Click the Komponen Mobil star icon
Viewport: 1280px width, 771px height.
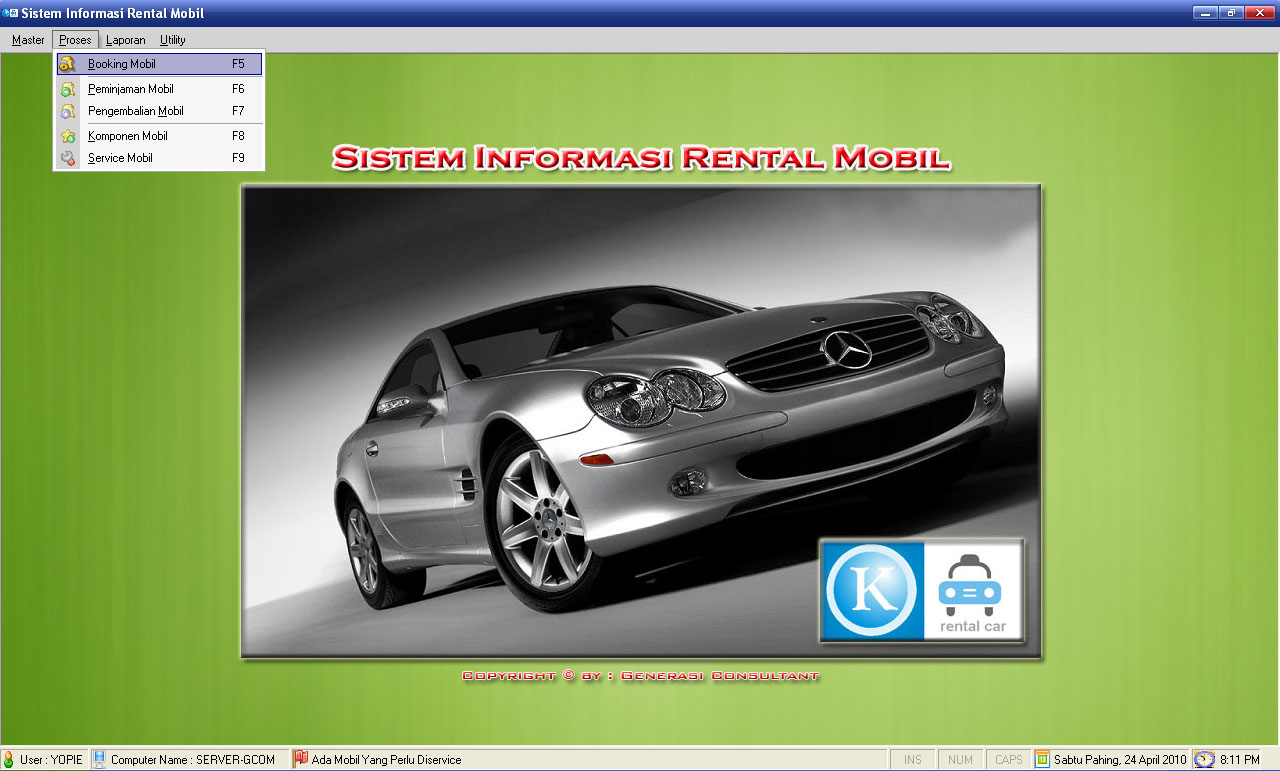click(67, 136)
